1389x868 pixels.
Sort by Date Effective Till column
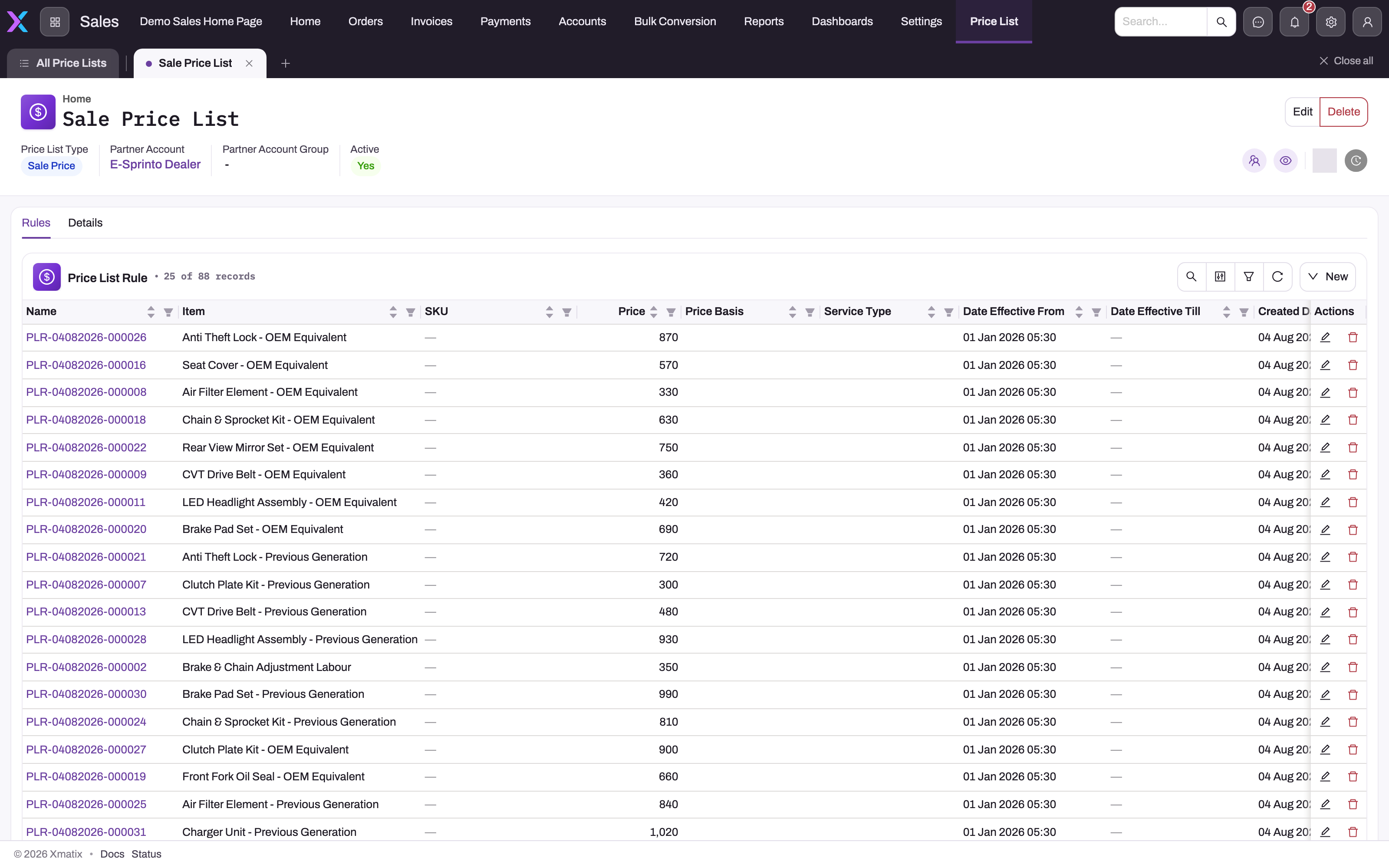pos(1227,312)
